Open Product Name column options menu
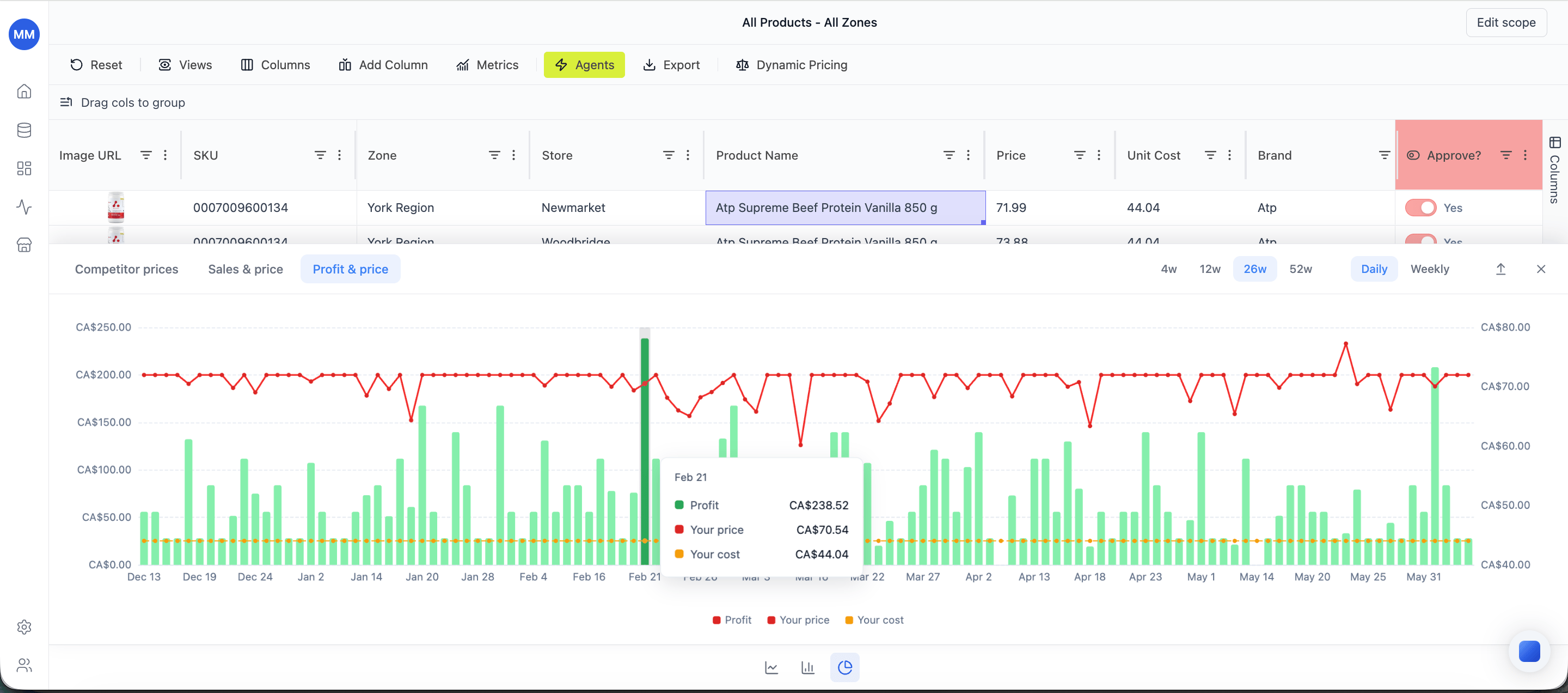The height and width of the screenshot is (693, 1568). point(968,155)
